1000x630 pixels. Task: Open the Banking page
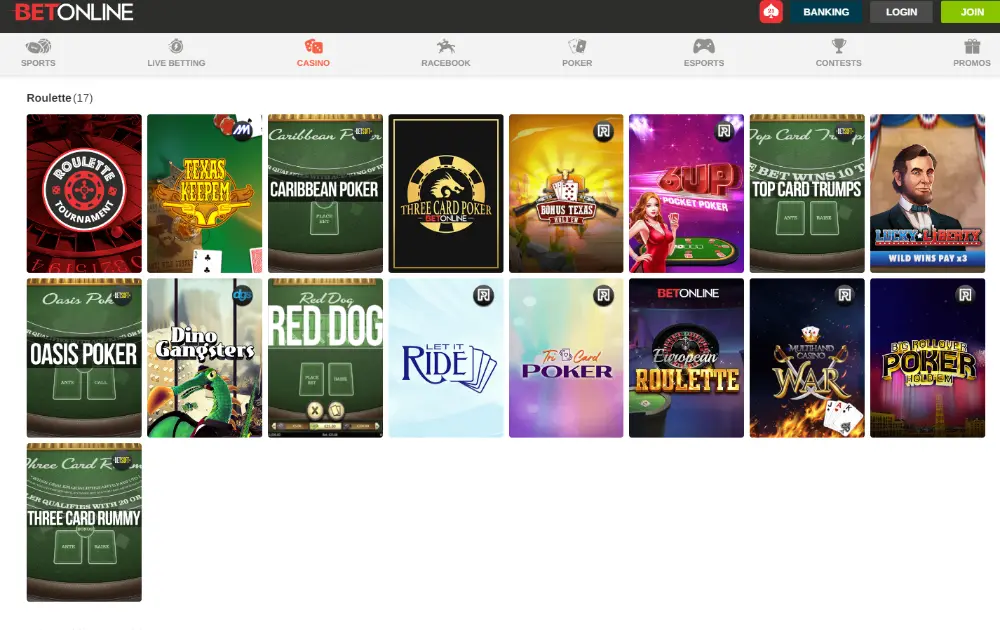tap(826, 11)
